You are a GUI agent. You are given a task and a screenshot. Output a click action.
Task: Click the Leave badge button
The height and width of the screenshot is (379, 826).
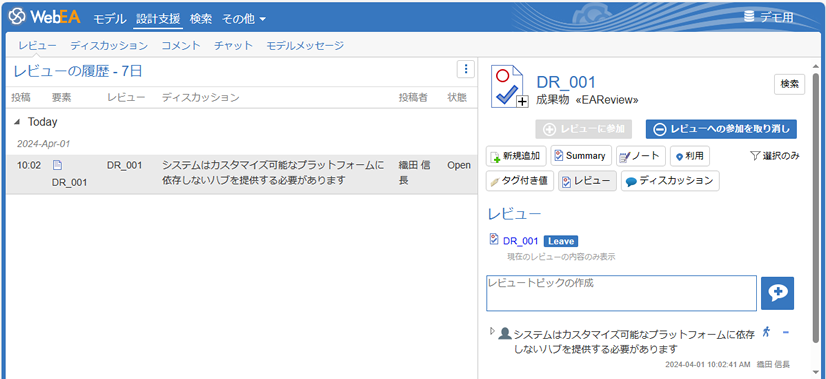pos(561,241)
